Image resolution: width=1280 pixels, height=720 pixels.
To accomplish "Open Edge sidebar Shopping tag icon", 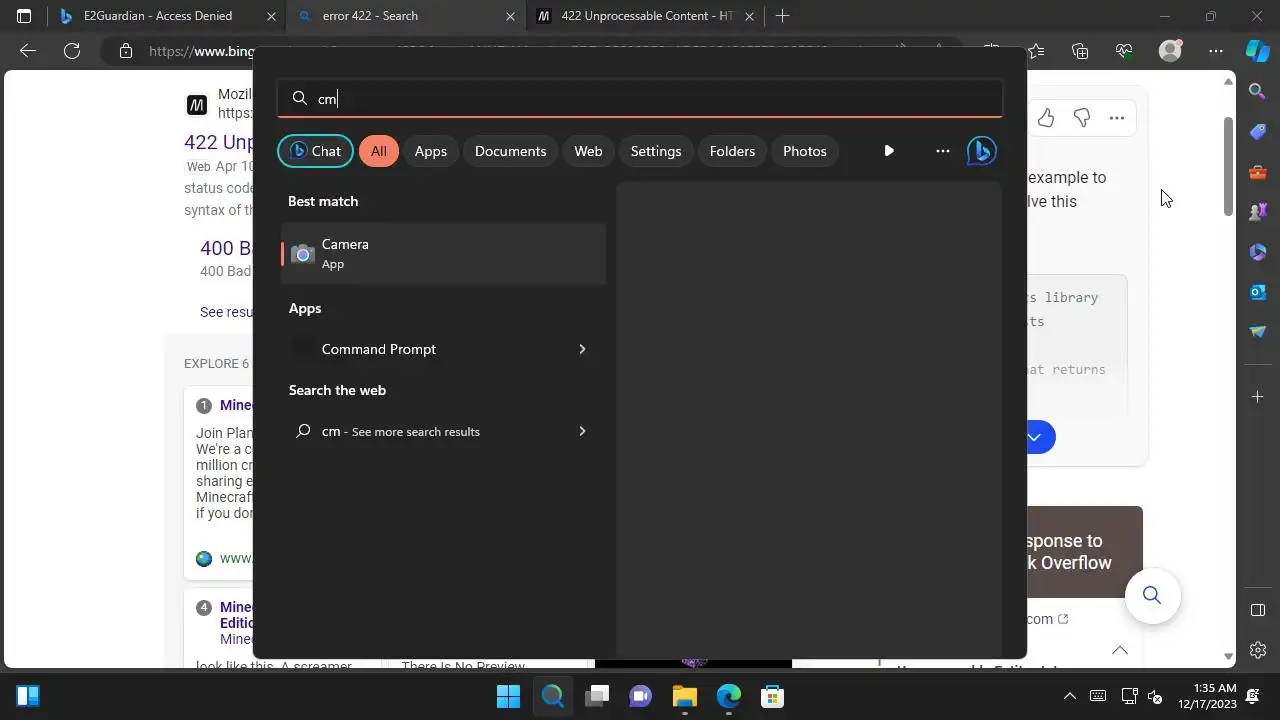I will 1258,131.
